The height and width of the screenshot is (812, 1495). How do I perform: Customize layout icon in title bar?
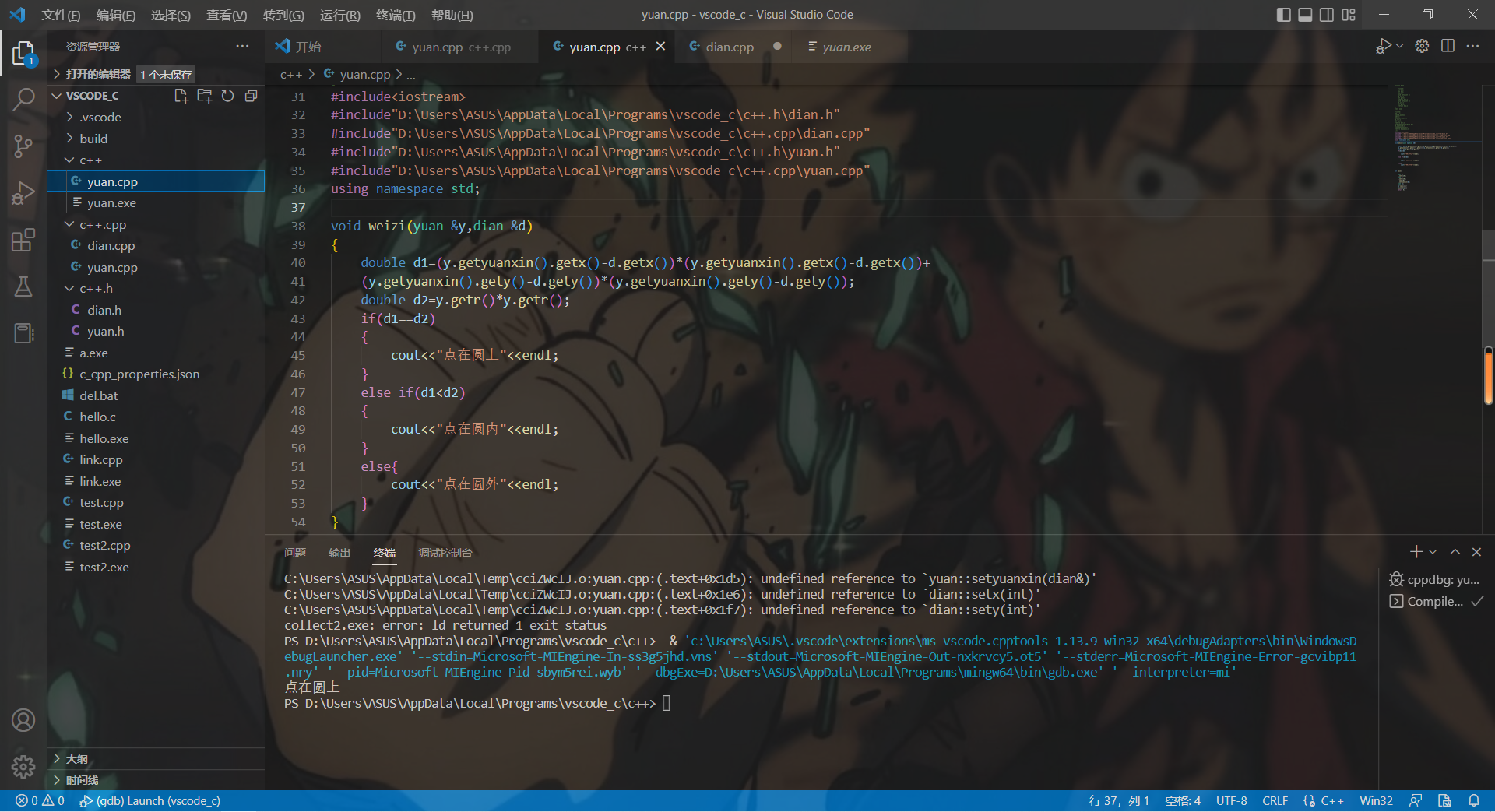tap(1349, 15)
